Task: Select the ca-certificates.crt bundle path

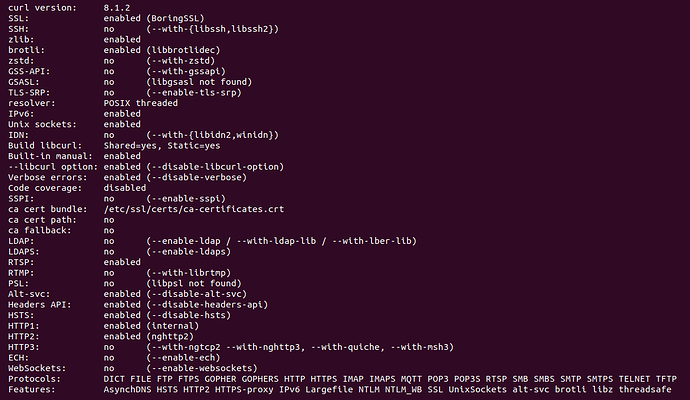Action: (x=194, y=209)
